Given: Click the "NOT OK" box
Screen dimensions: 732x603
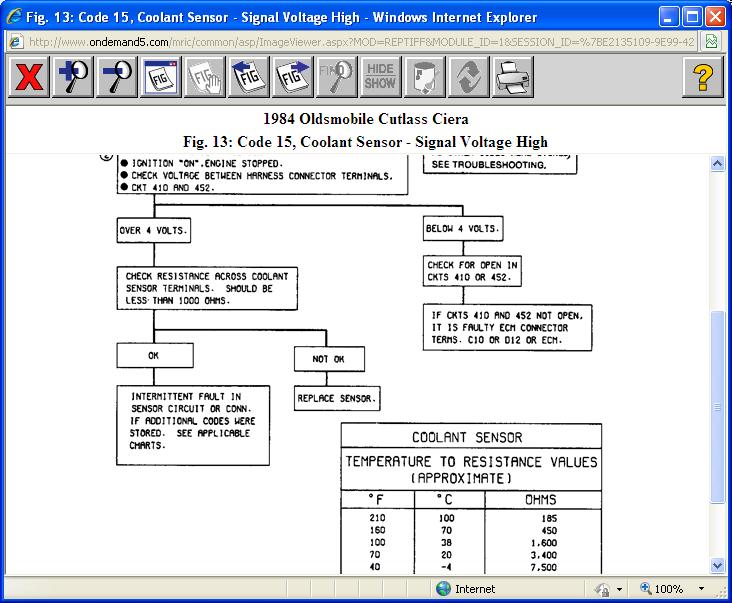Looking at the screenshot, I should (329, 359).
